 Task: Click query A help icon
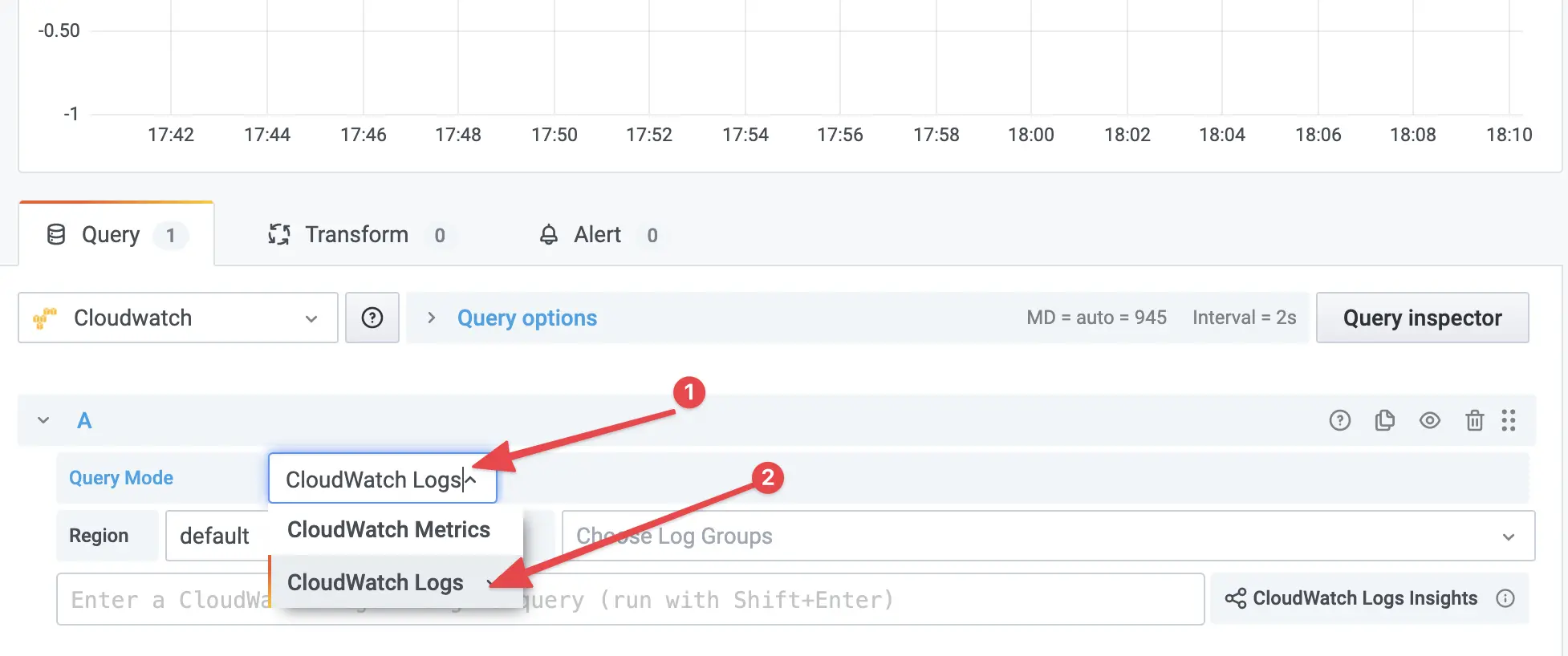pos(1340,420)
